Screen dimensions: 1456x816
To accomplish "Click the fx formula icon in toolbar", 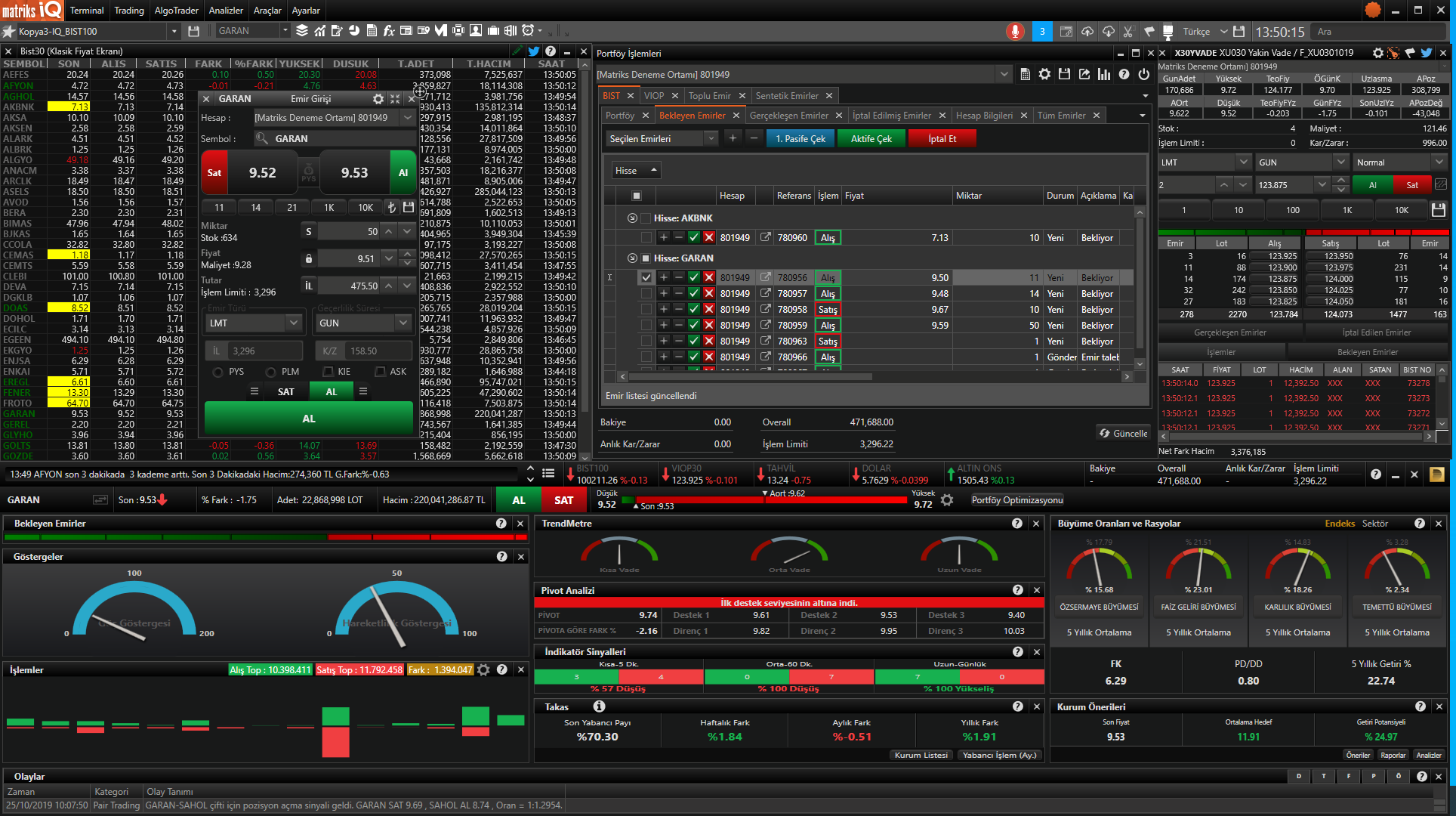I will pyautogui.click(x=389, y=31).
